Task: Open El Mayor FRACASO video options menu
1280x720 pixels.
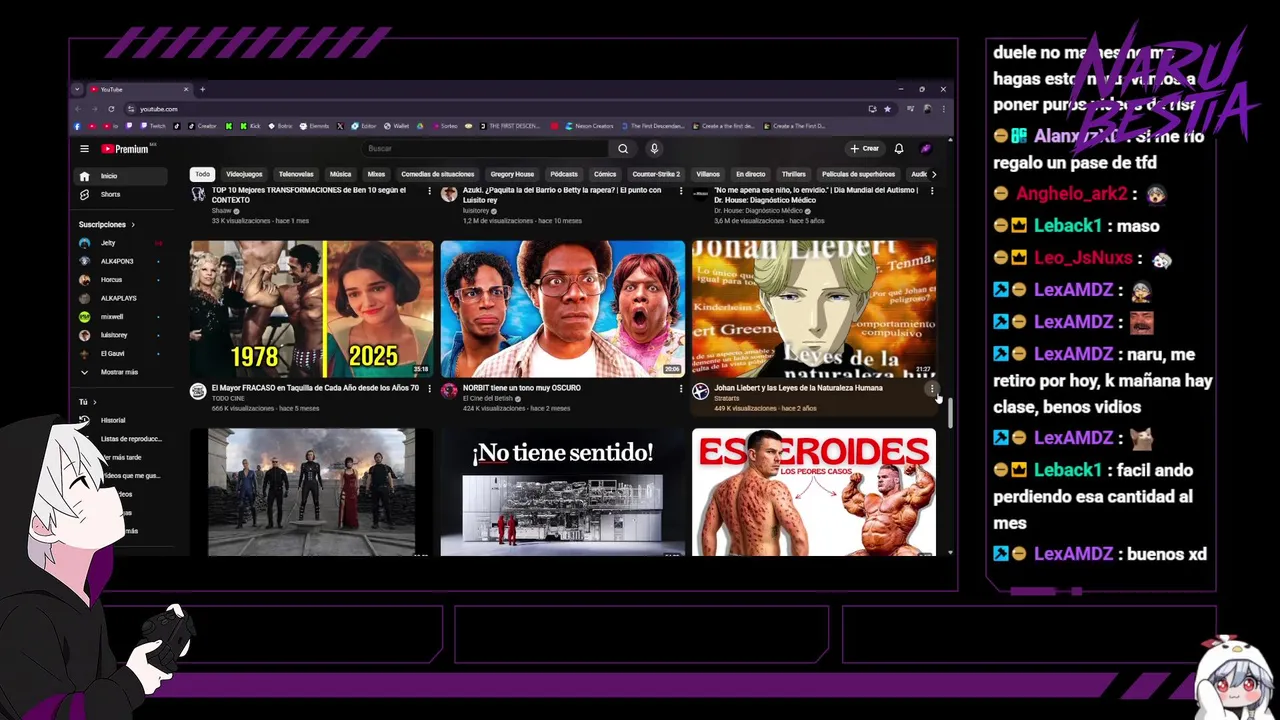Action: click(x=430, y=389)
